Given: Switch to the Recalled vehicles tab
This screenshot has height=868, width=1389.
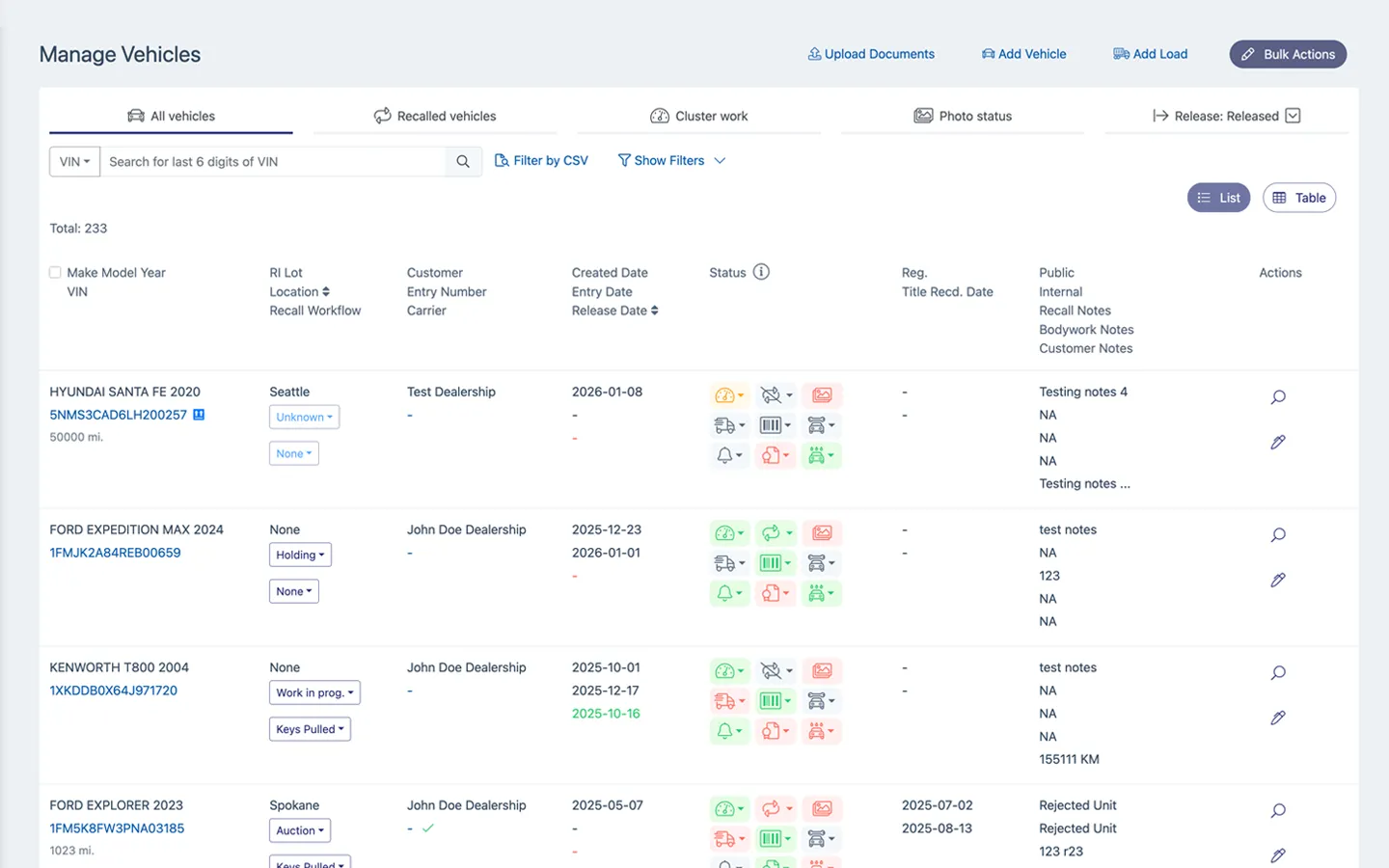Looking at the screenshot, I should point(435,116).
